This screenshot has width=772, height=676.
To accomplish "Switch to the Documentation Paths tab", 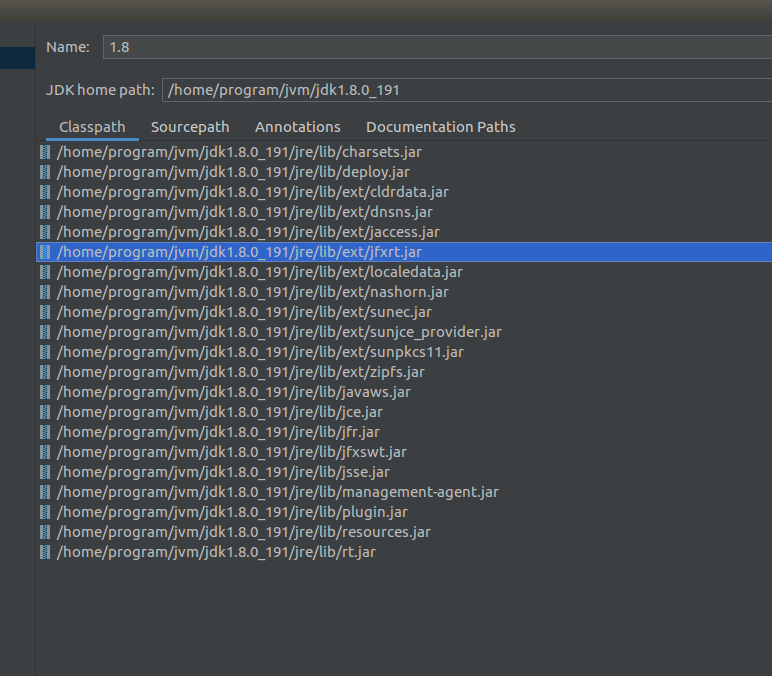I will coord(441,127).
